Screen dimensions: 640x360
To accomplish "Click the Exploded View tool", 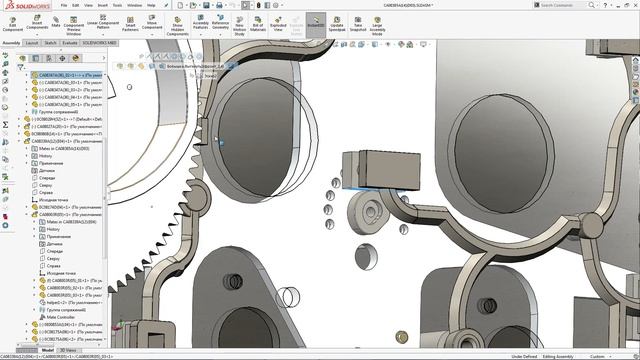I will [x=278, y=24].
